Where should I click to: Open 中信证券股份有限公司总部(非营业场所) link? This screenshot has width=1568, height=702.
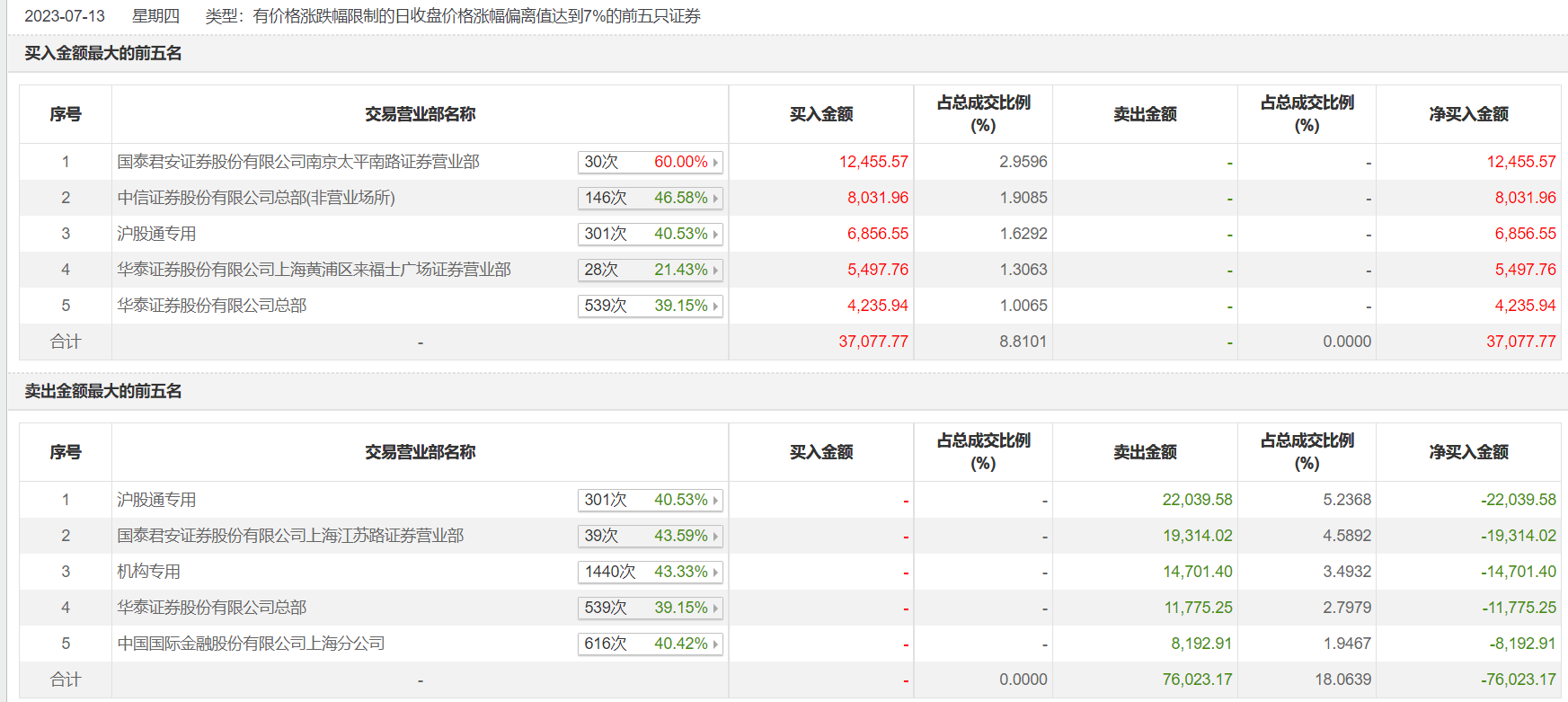tap(256, 198)
